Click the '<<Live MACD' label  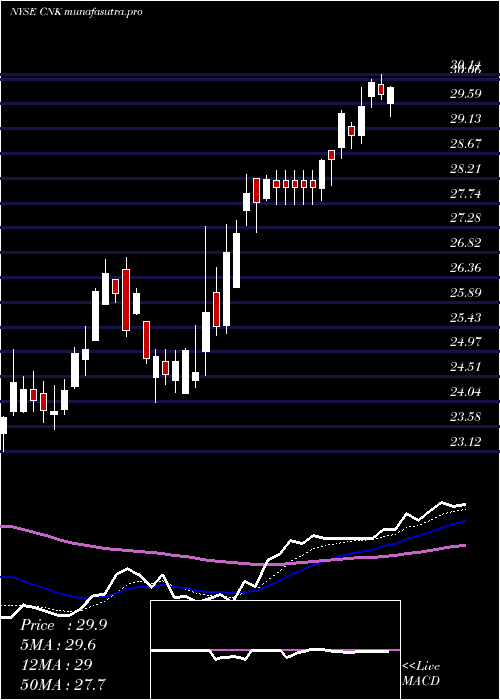coord(421,673)
